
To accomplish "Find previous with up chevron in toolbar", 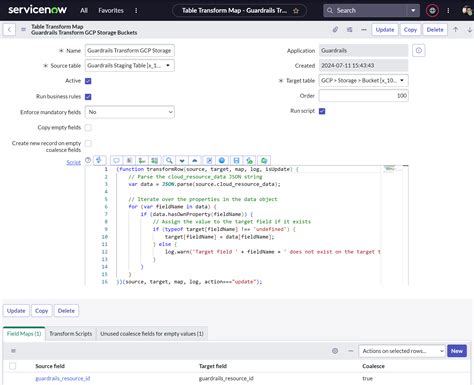I will [195, 161].
